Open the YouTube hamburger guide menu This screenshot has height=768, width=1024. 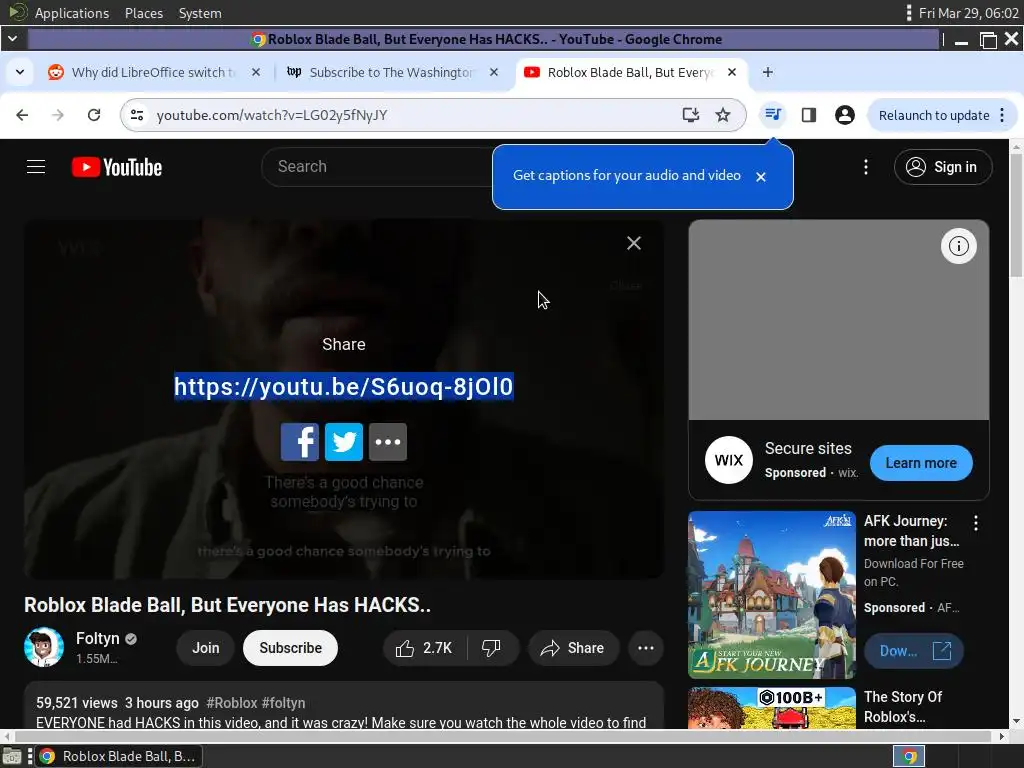click(x=36, y=167)
